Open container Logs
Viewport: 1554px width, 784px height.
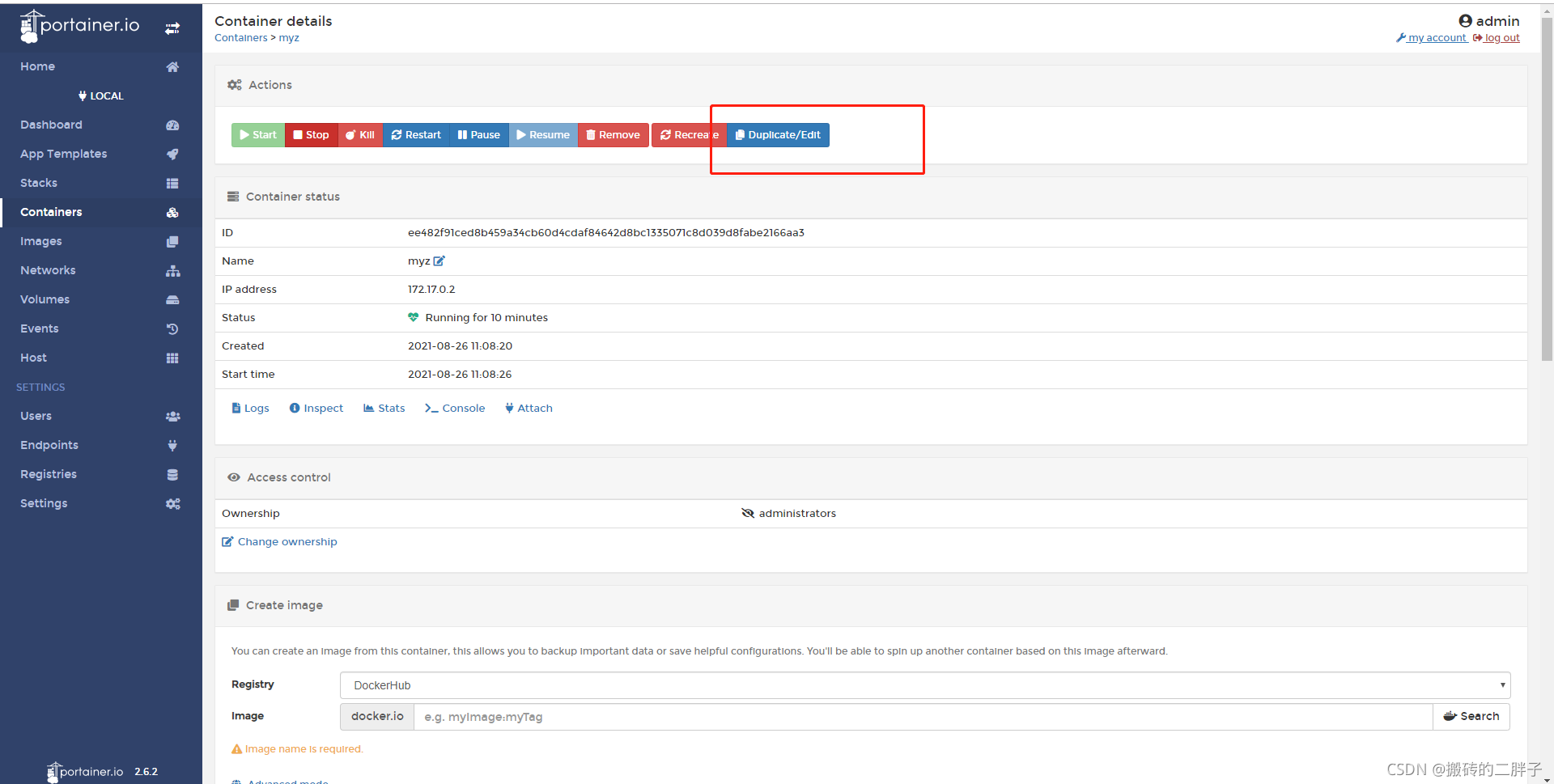pyautogui.click(x=251, y=409)
